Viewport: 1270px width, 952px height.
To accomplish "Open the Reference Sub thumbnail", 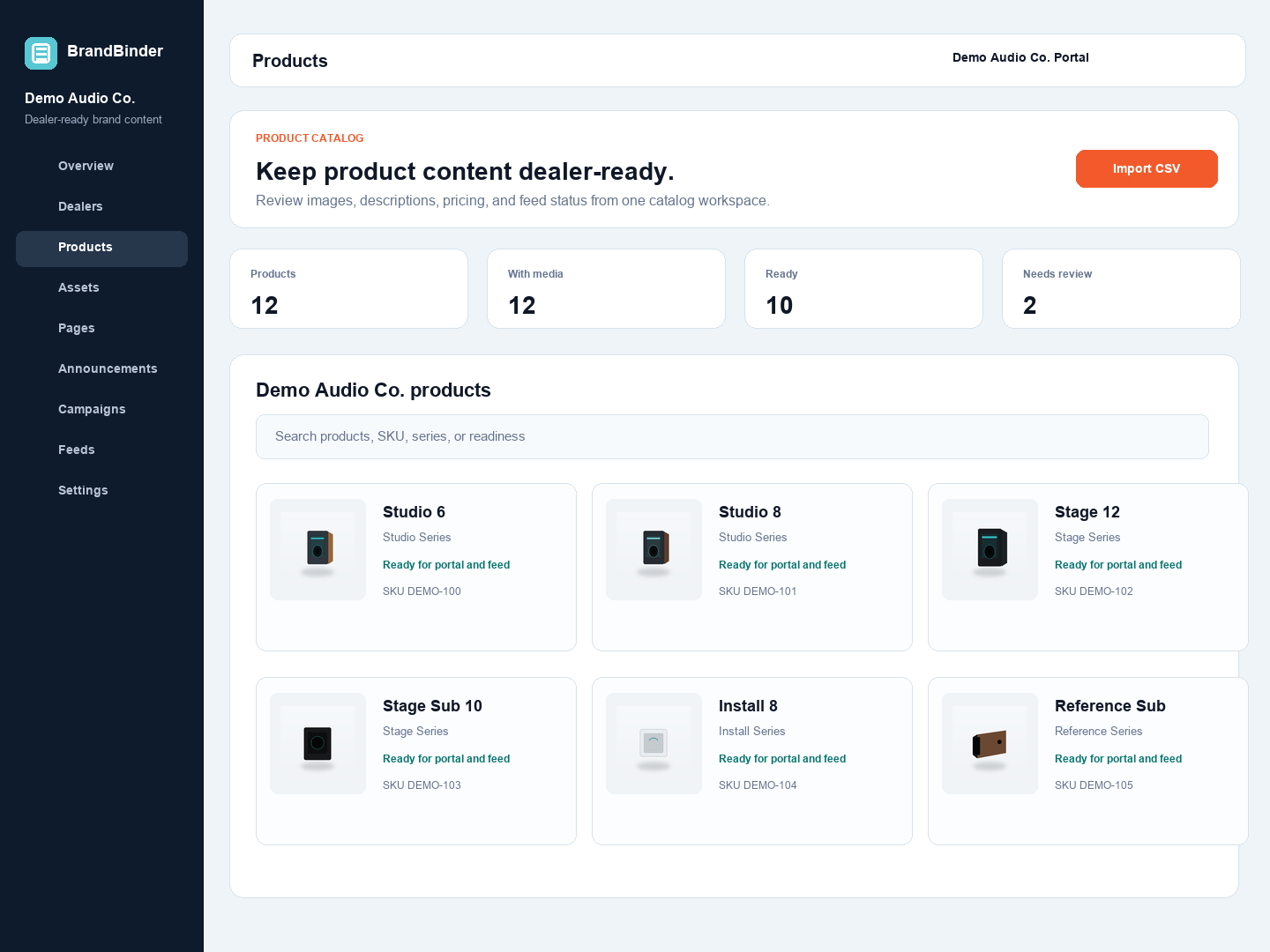I will 990,743.
